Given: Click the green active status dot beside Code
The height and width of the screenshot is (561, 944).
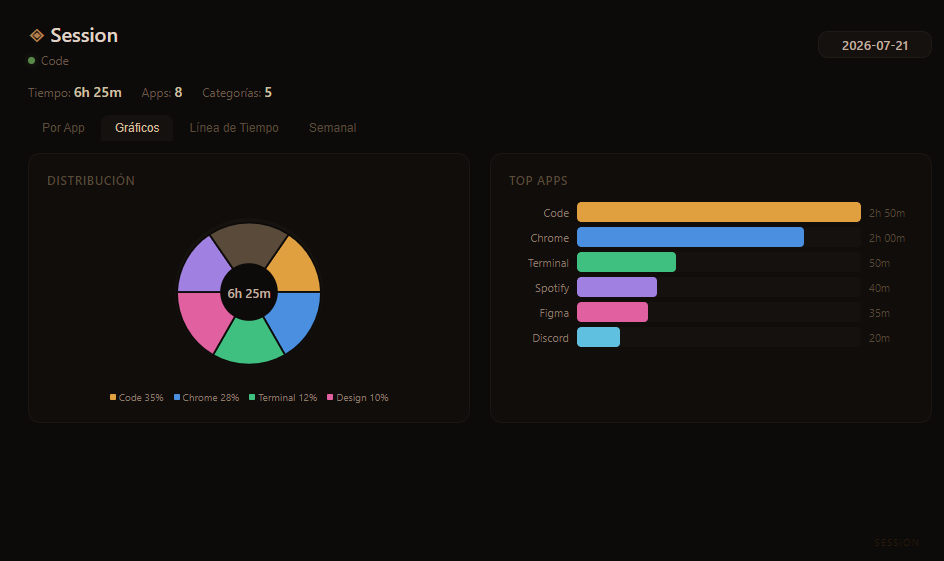Looking at the screenshot, I should point(31,61).
